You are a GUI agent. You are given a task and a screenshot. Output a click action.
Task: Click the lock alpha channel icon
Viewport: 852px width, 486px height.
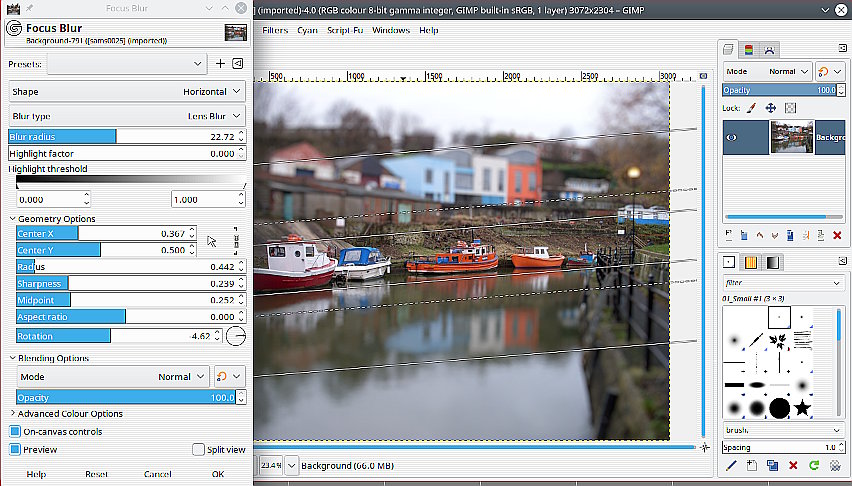[790, 108]
